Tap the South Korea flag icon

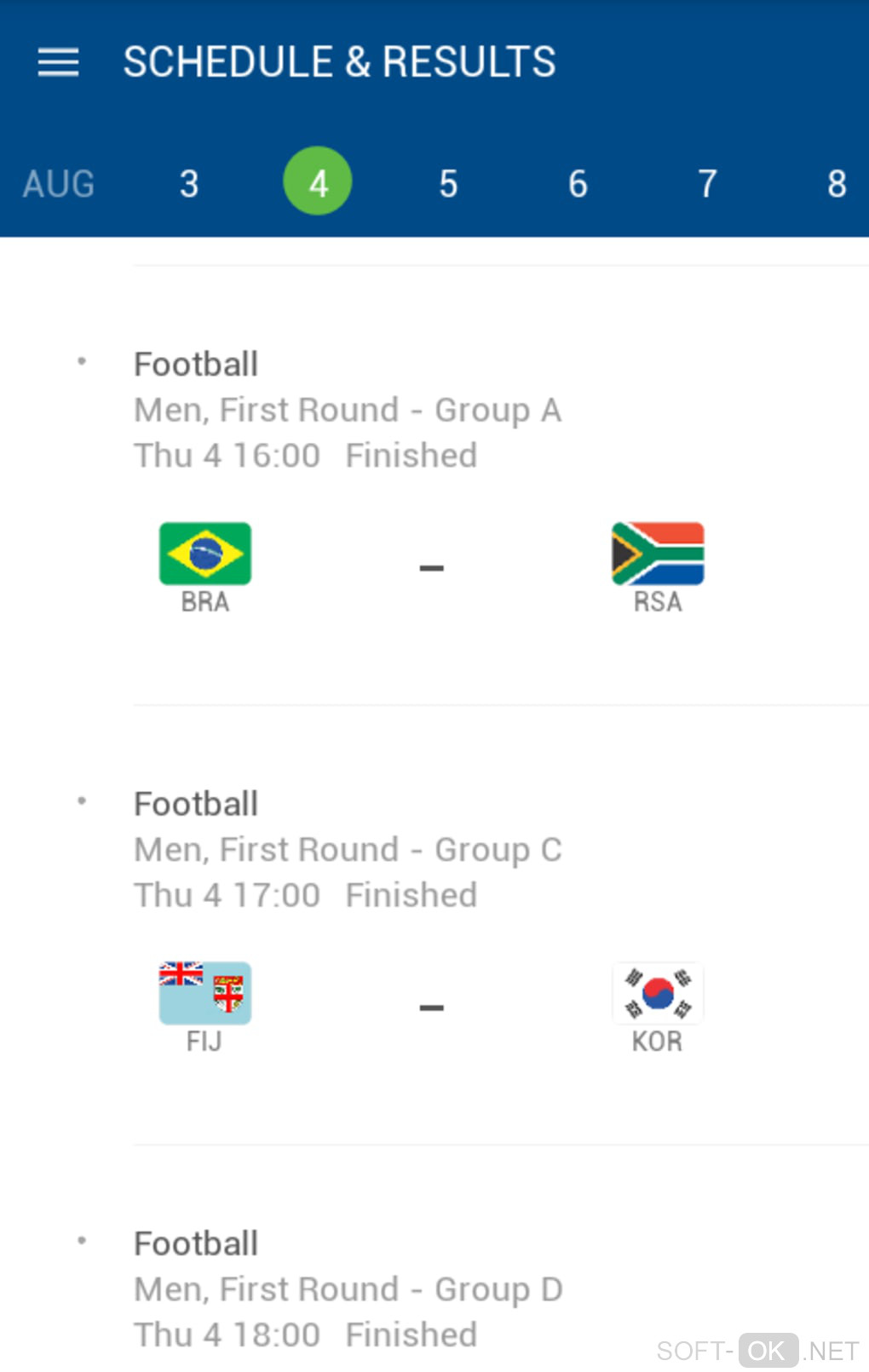click(657, 993)
